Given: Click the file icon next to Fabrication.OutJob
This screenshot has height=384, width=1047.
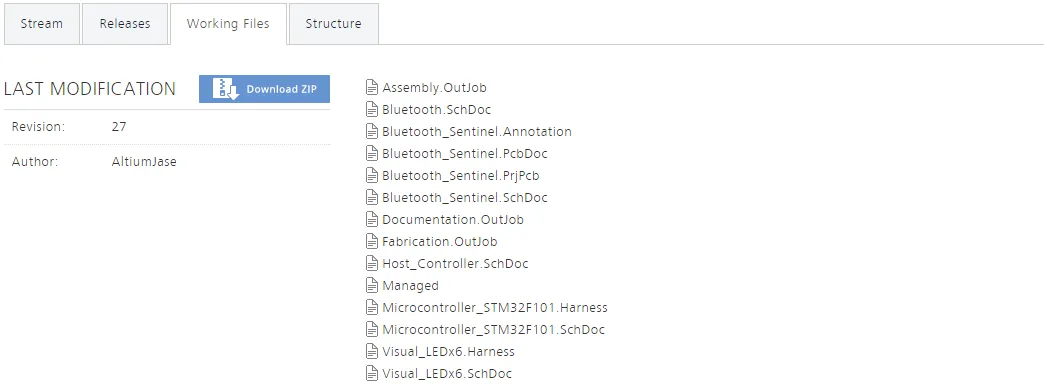Looking at the screenshot, I should click(372, 242).
